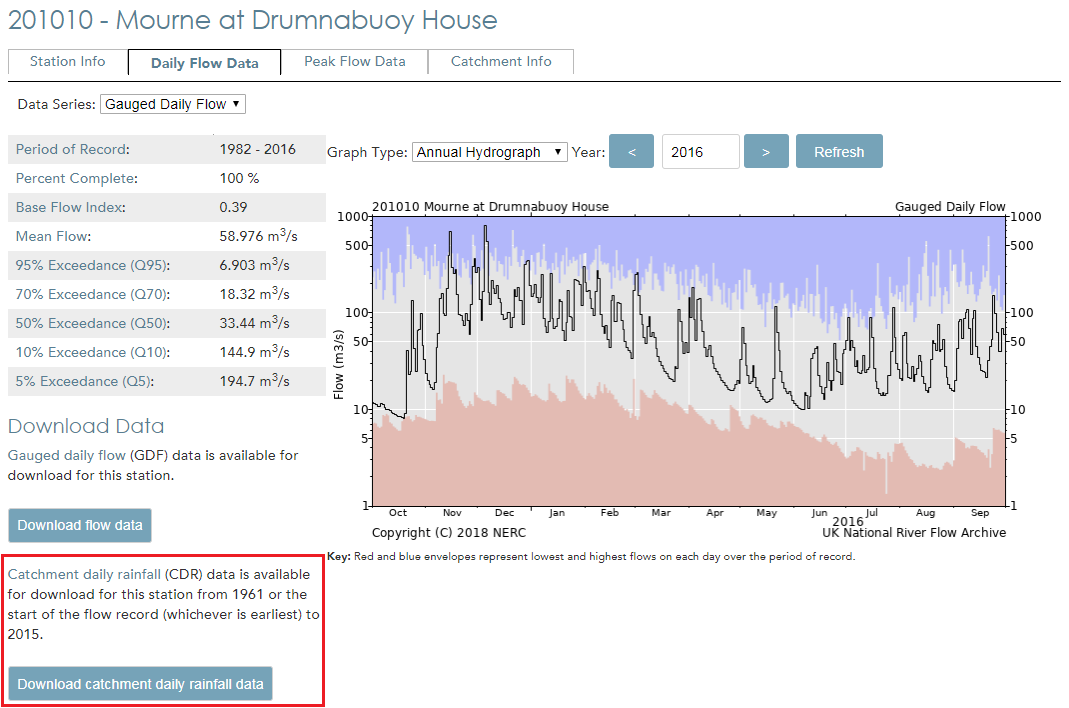Follow the Gauged daily flow link

67,455
